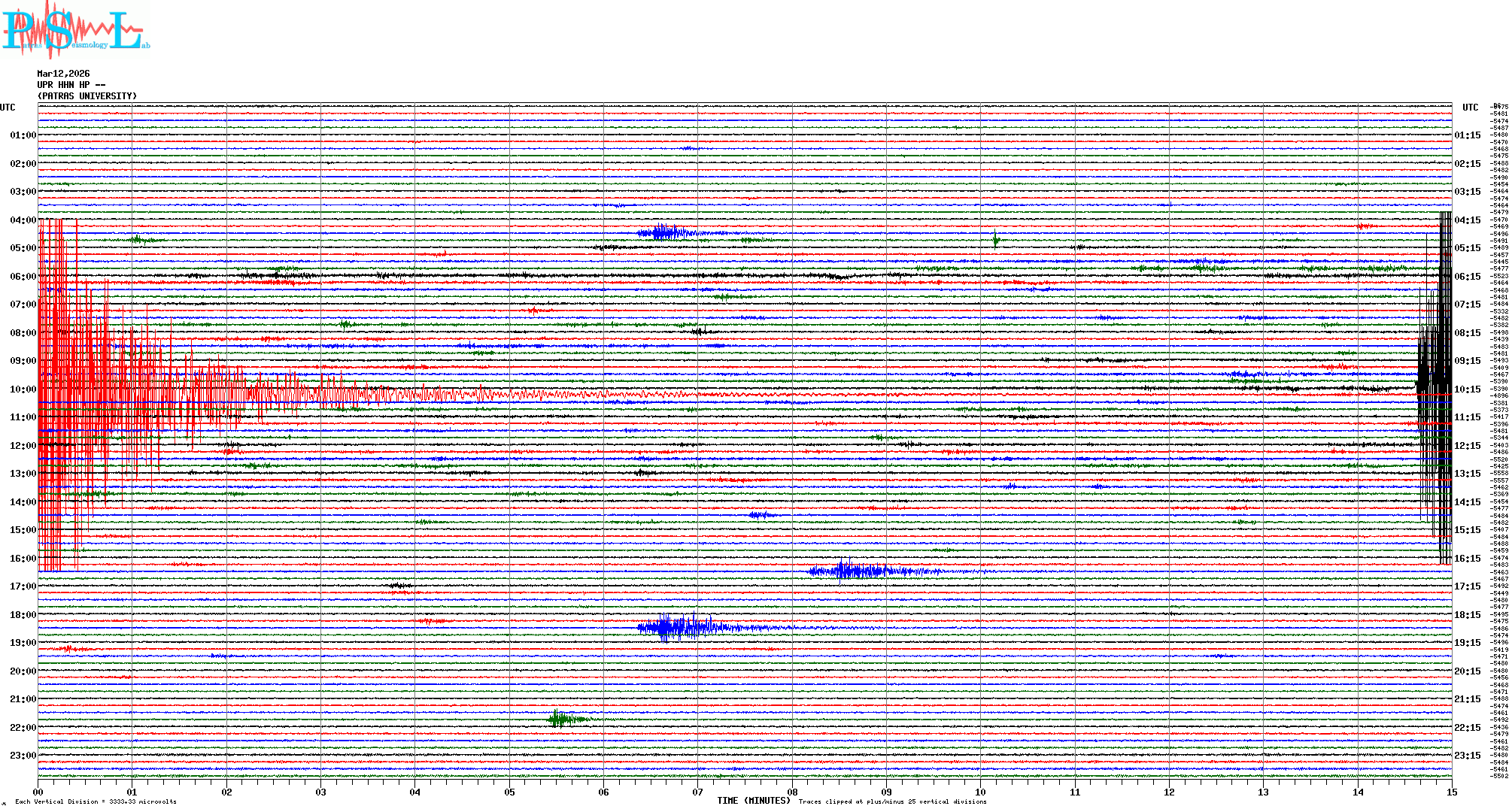1512x812 pixels.
Task: Click the 18:15 label on right axis
Action: point(1467,615)
